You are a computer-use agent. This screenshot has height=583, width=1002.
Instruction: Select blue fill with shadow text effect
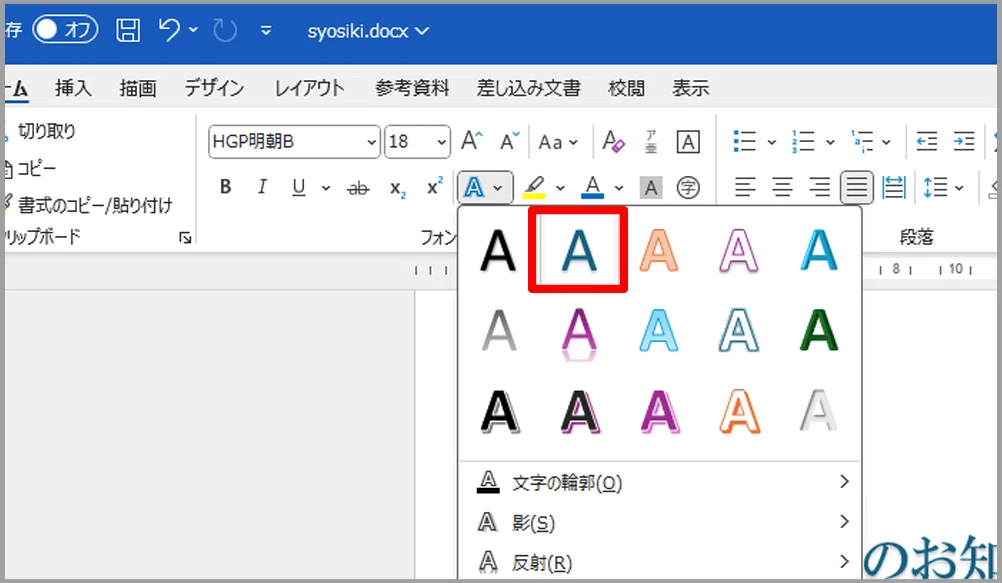[x=578, y=251]
